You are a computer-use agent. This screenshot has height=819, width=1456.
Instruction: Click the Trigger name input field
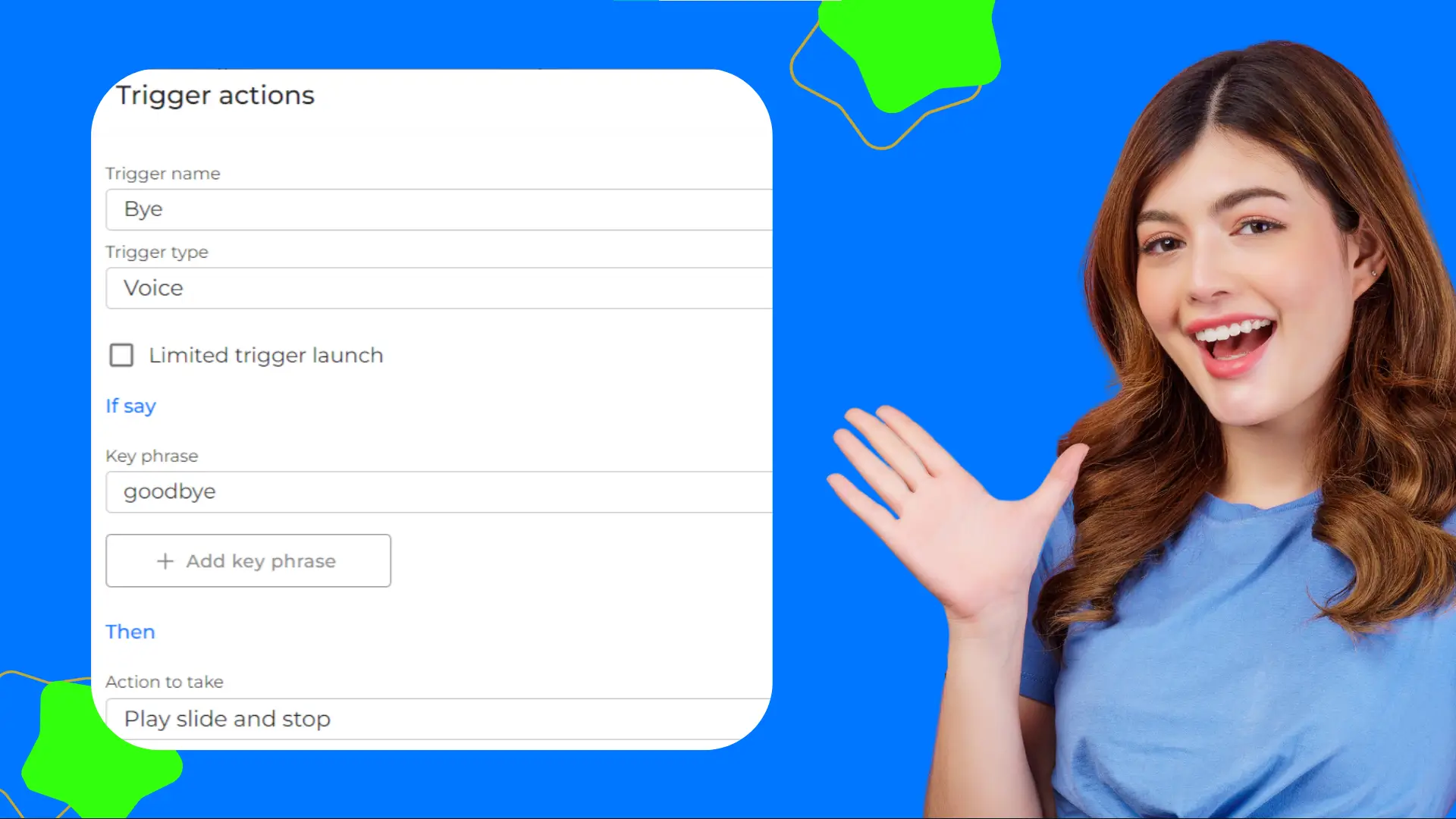[x=438, y=209]
